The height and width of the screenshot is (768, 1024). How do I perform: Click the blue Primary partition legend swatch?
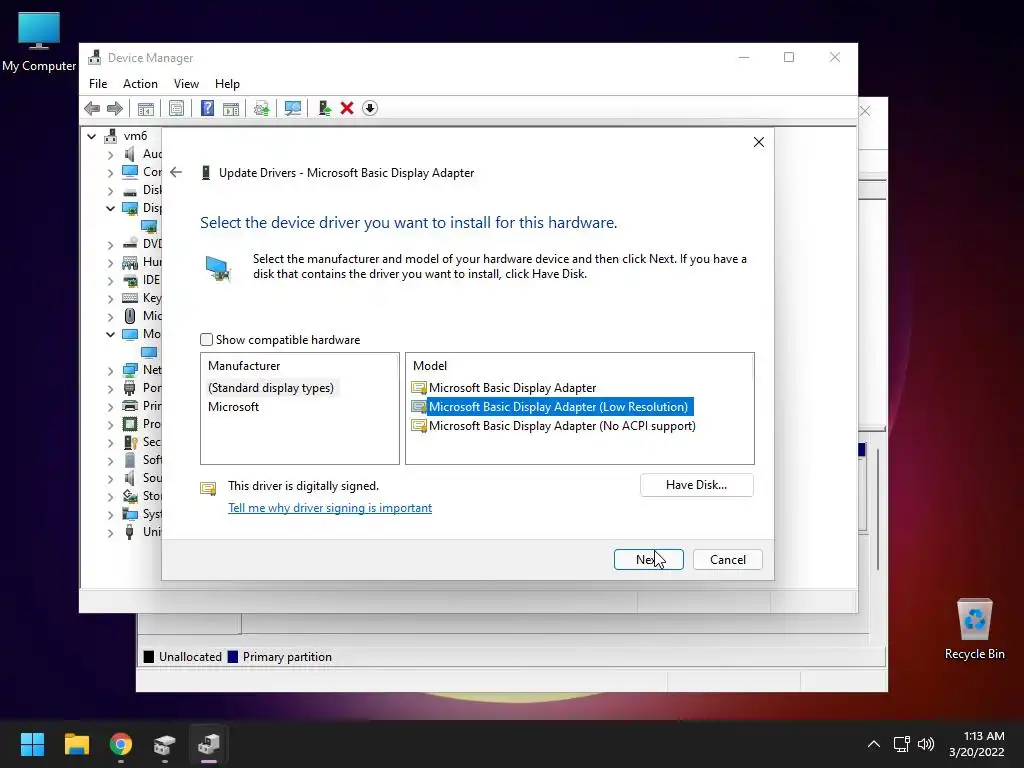point(232,657)
